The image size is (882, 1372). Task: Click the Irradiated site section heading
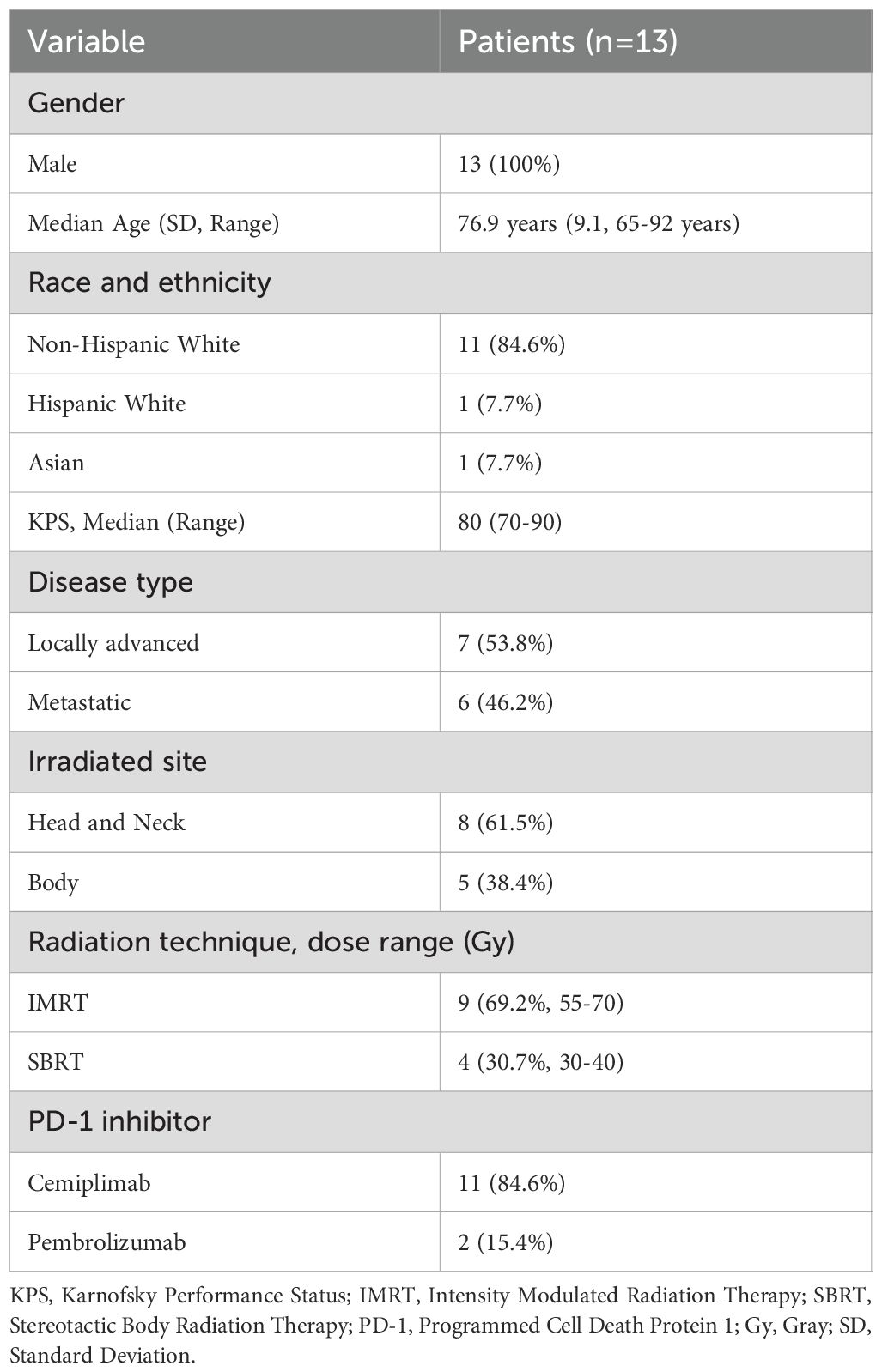tap(118, 762)
